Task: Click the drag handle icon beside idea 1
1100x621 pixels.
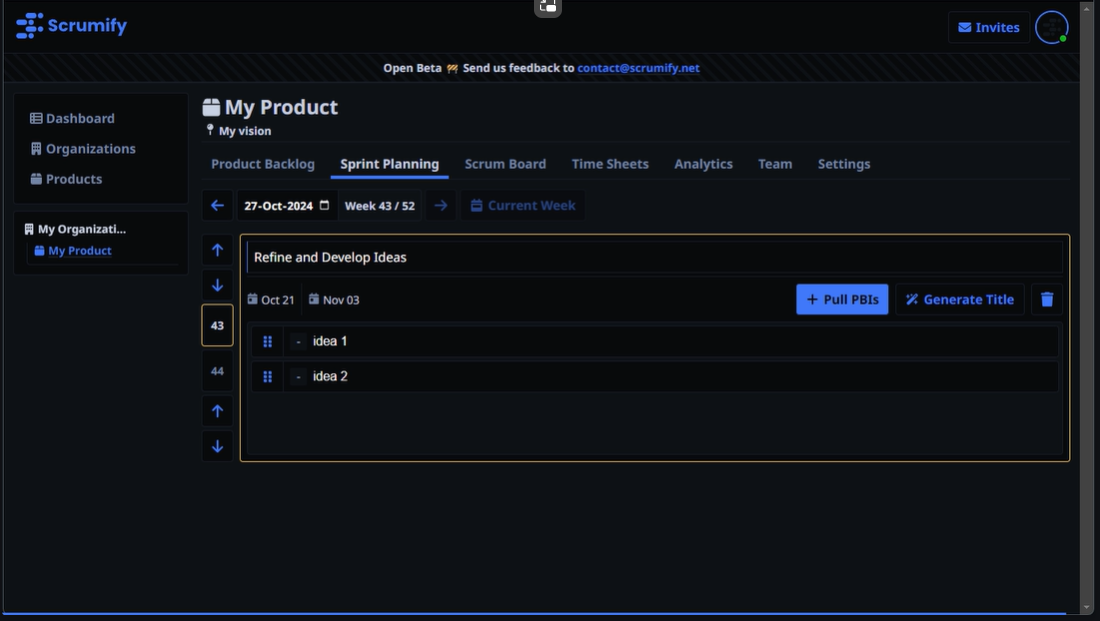Action: 267,341
